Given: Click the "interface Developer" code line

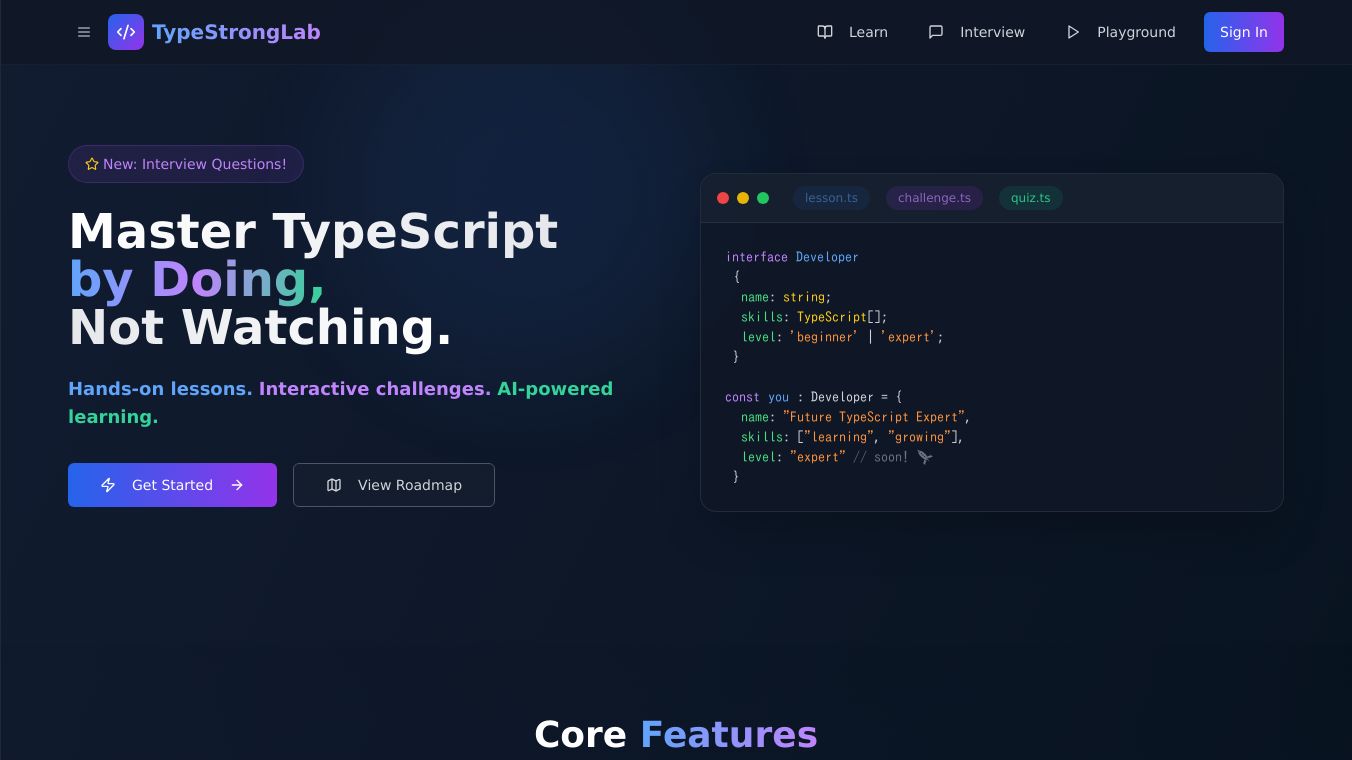Looking at the screenshot, I should [792, 257].
